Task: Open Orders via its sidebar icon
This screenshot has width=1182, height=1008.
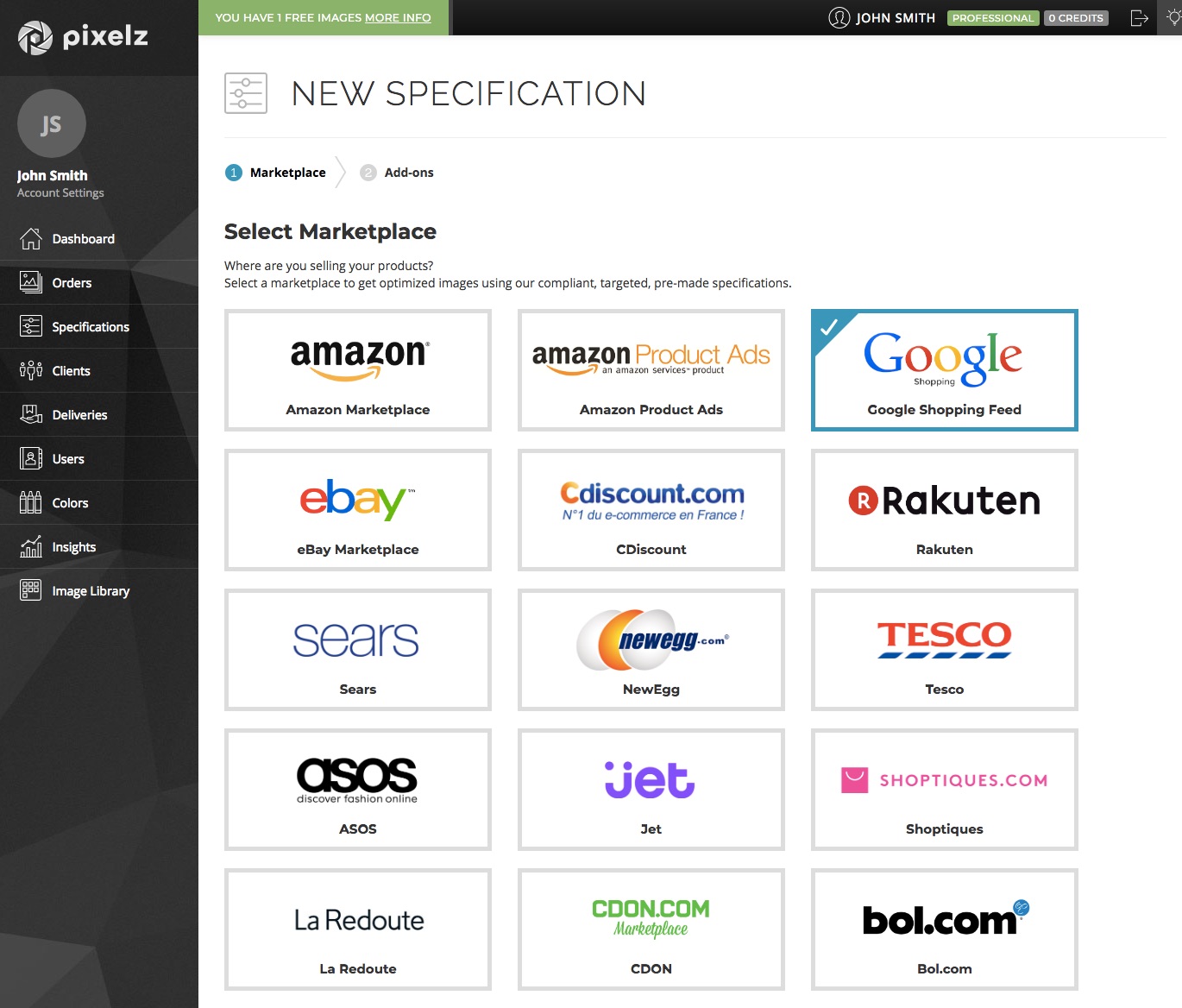Action: tap(31, 282)
